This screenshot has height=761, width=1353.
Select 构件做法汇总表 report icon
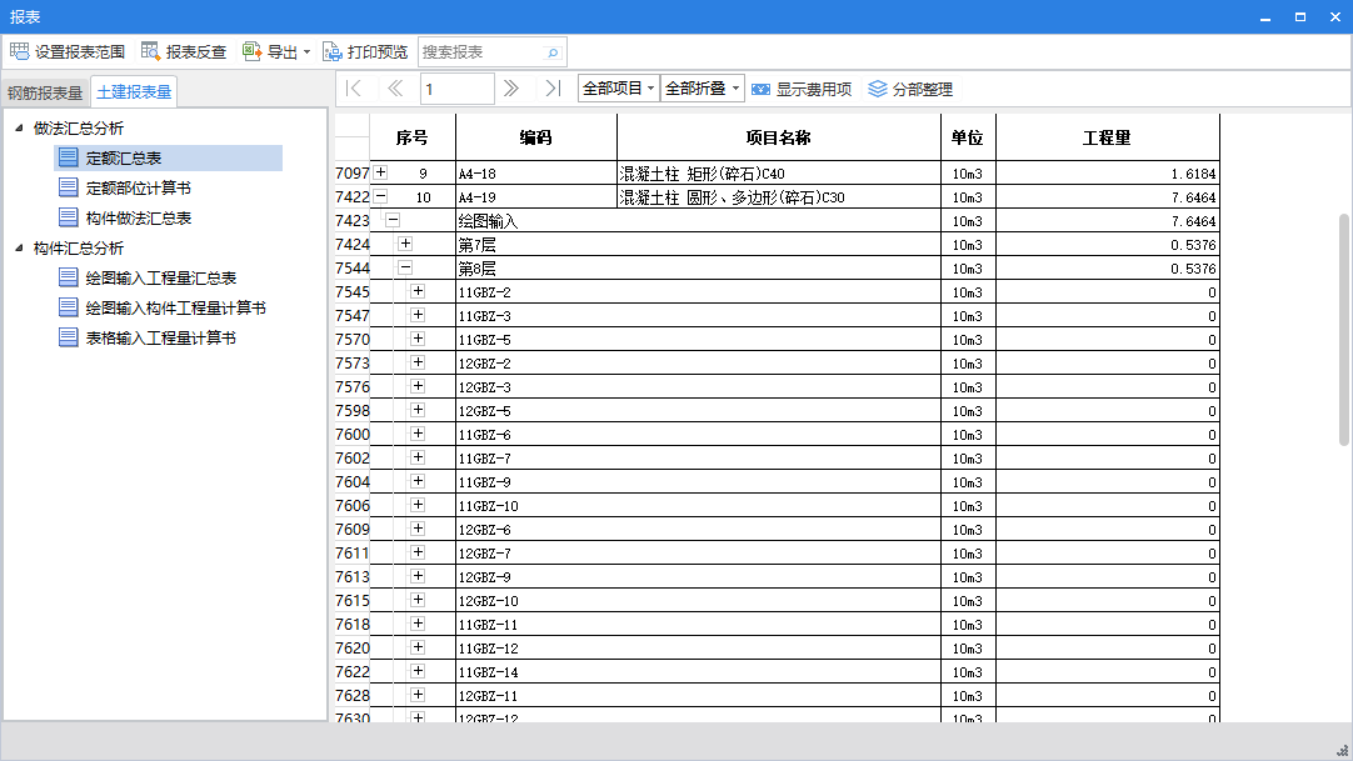click(x=68, y=217)
